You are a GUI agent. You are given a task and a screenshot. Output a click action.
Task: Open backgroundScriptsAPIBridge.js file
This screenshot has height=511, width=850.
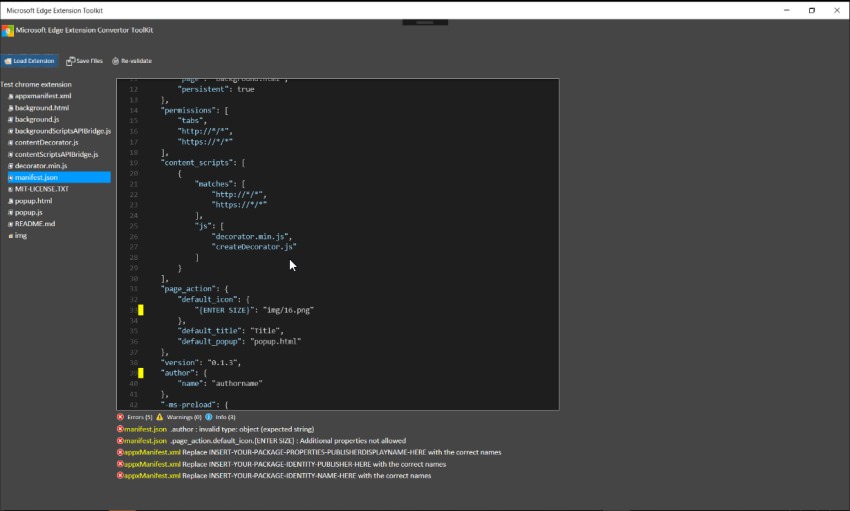(62, 131)
